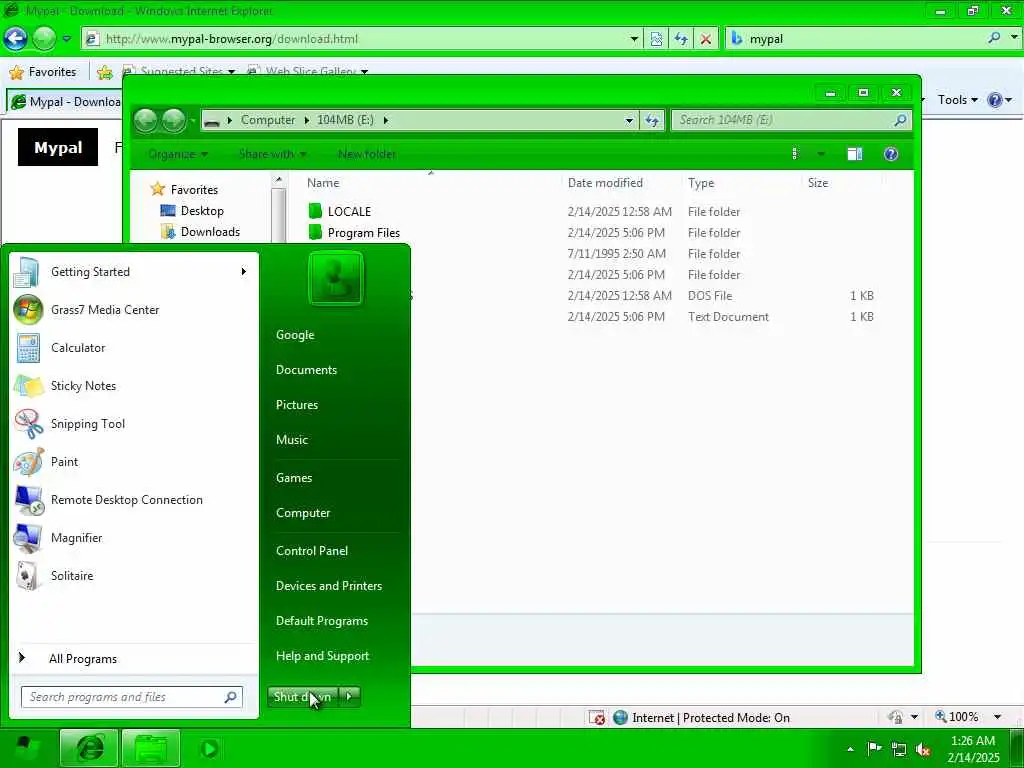Open Computer from Start menu

tap(303, 513)
